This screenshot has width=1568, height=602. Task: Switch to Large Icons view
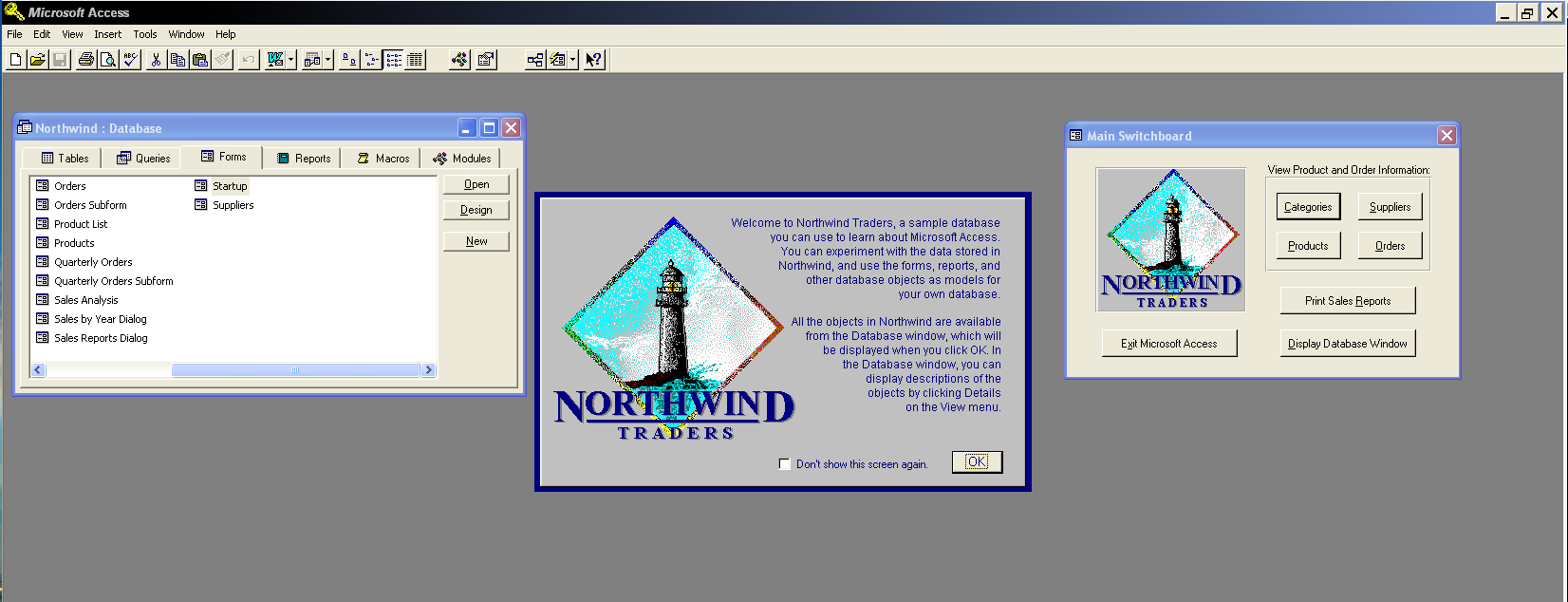349,60
